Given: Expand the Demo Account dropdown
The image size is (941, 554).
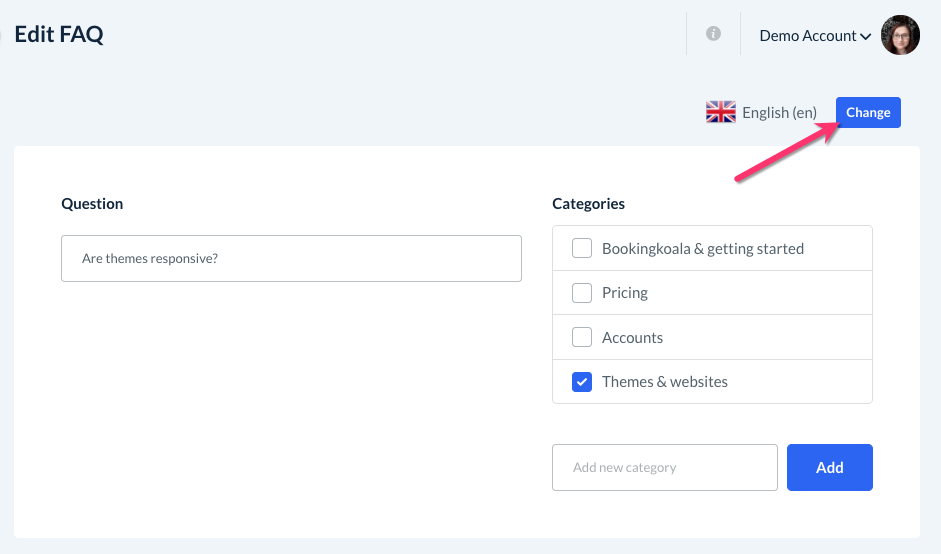Looking at the screenshot, I should (815, 36).
